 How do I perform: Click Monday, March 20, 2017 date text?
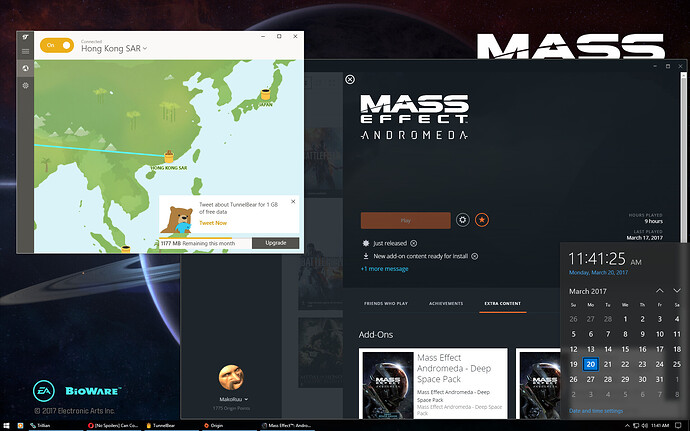pyautogui.click(x=598, y=273)
